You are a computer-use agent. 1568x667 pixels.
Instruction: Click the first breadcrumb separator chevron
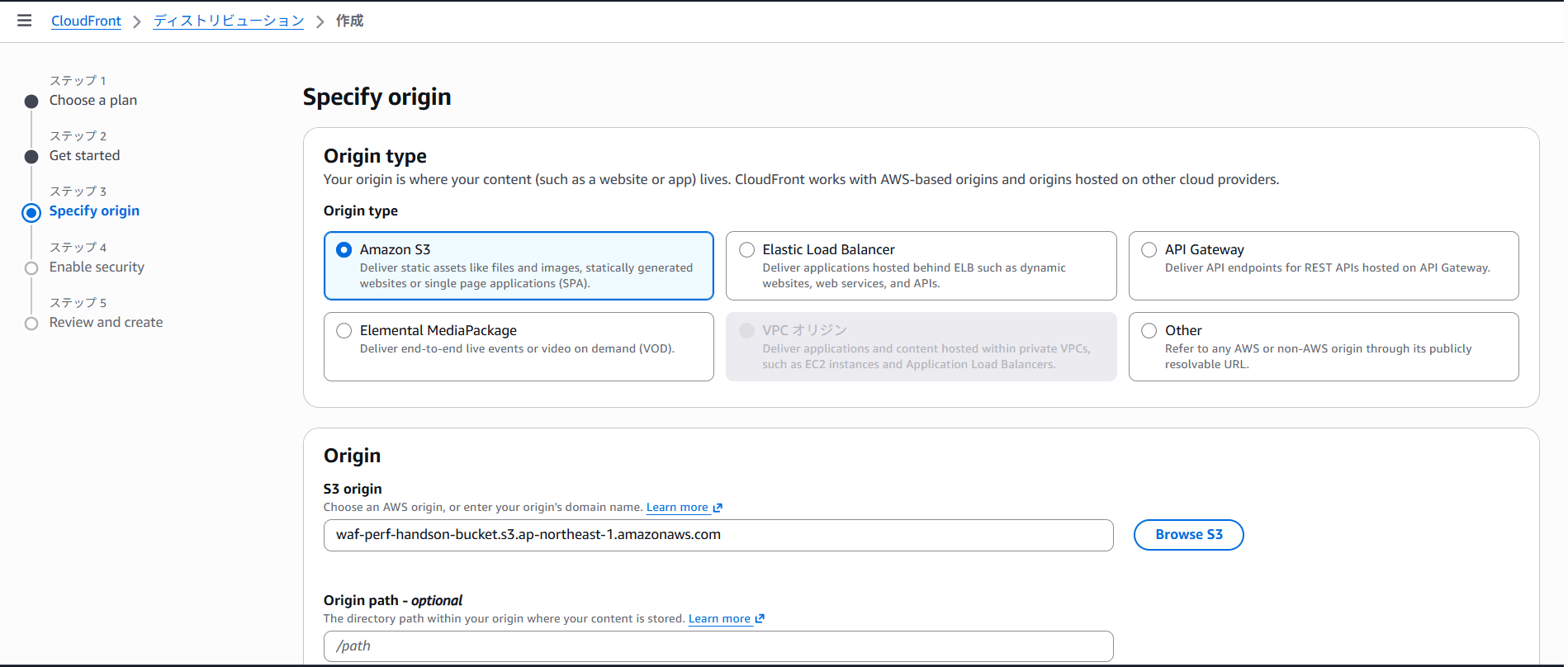pyautogui.click(x=137, y=21)
